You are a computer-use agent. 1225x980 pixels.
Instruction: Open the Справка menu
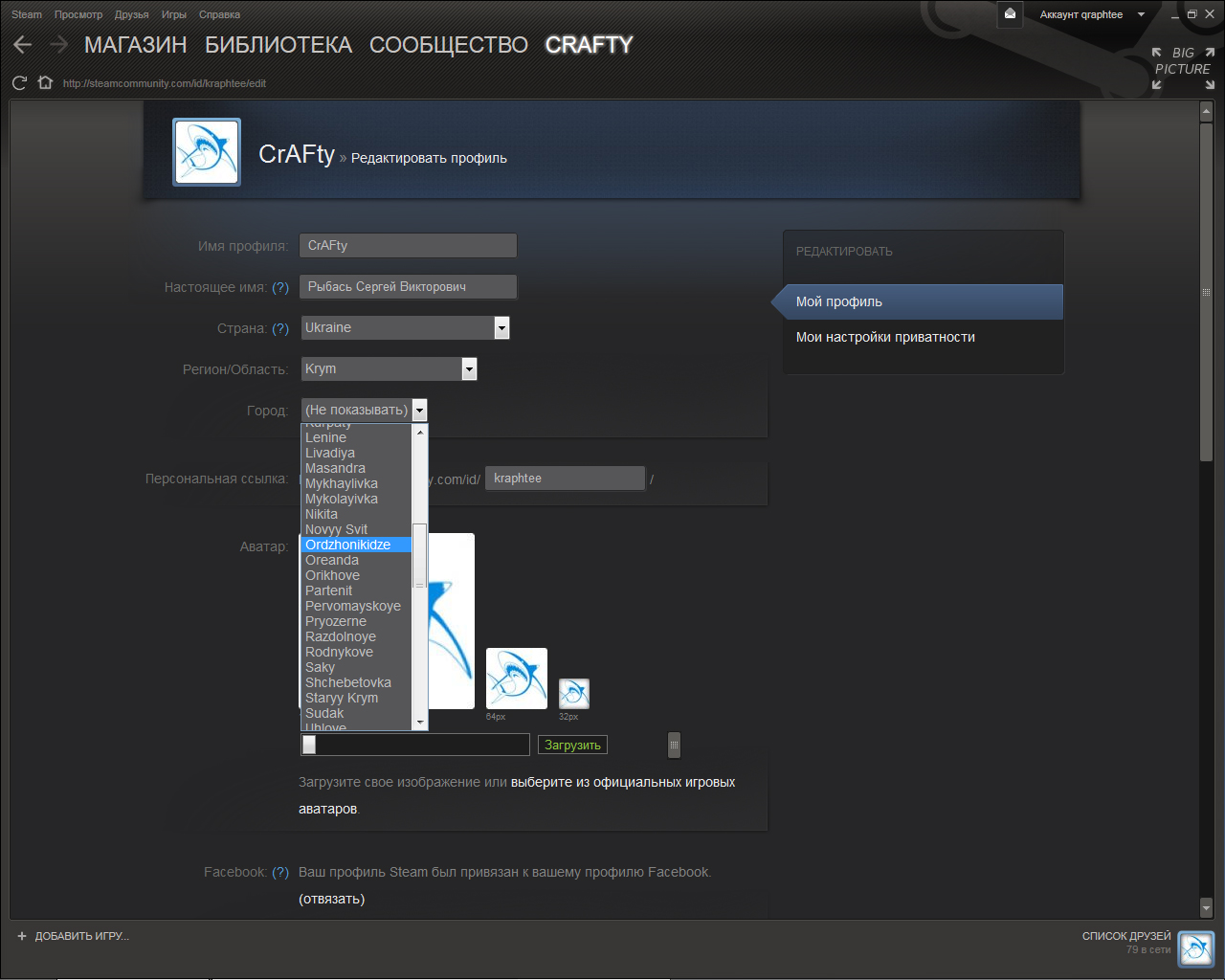(220, 14)
